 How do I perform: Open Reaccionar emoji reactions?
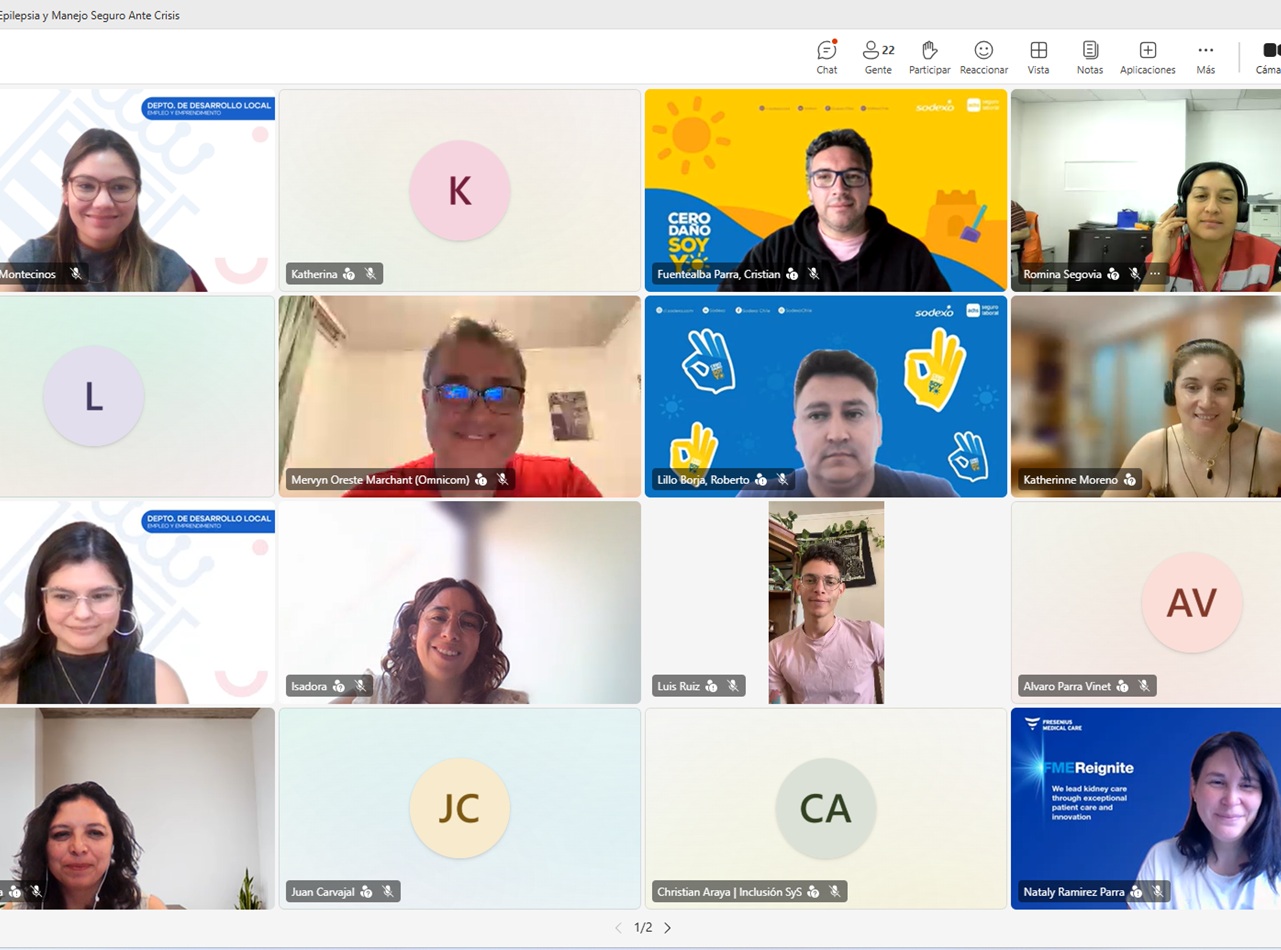point(983,57)
